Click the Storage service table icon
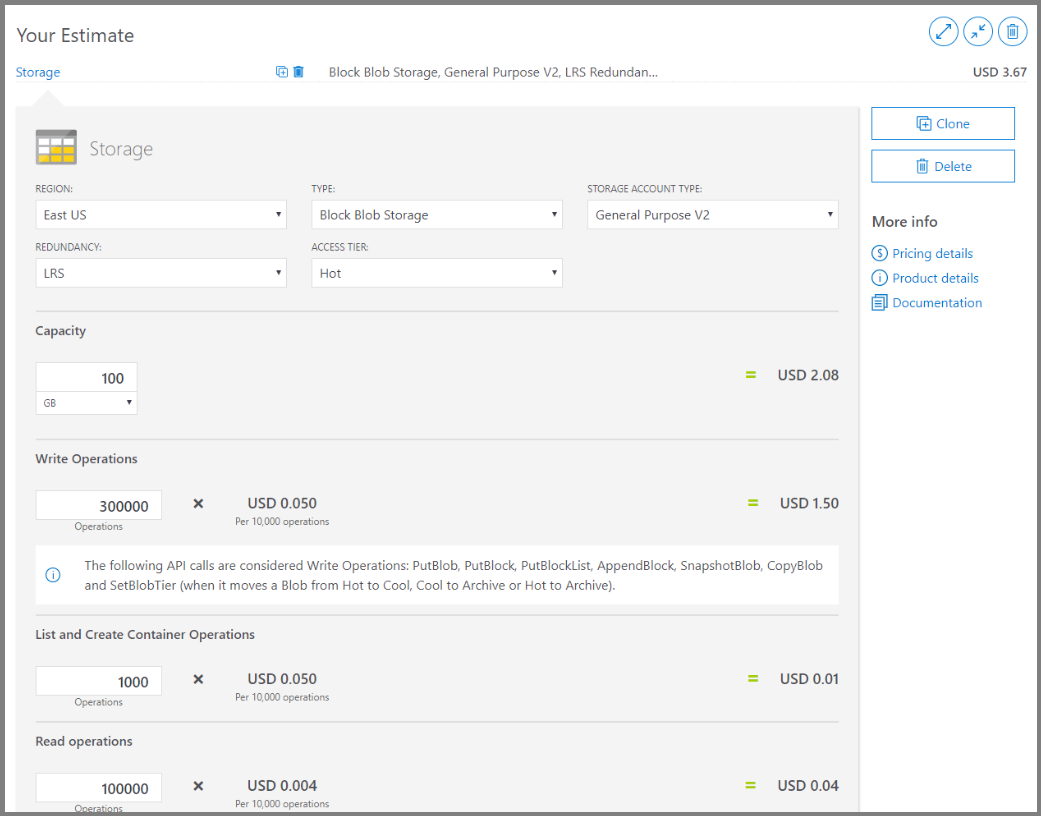1041x816 pixels. point(56,147)
